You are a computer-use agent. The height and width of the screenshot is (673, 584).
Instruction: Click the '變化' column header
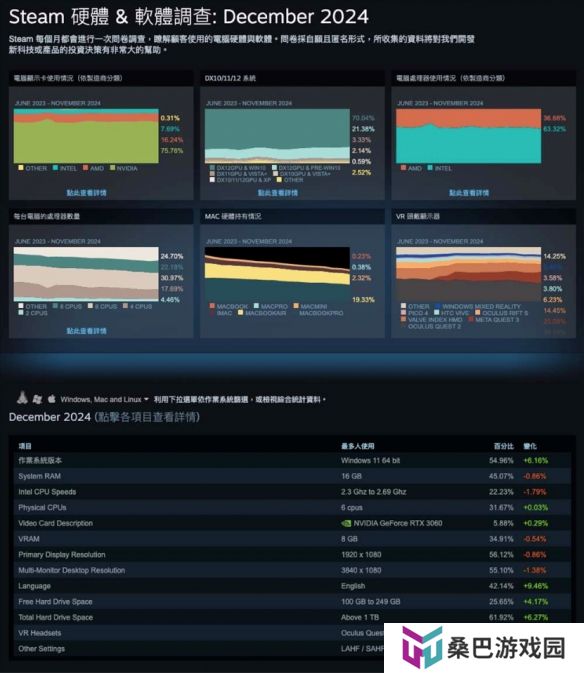(x=530, y=446)
